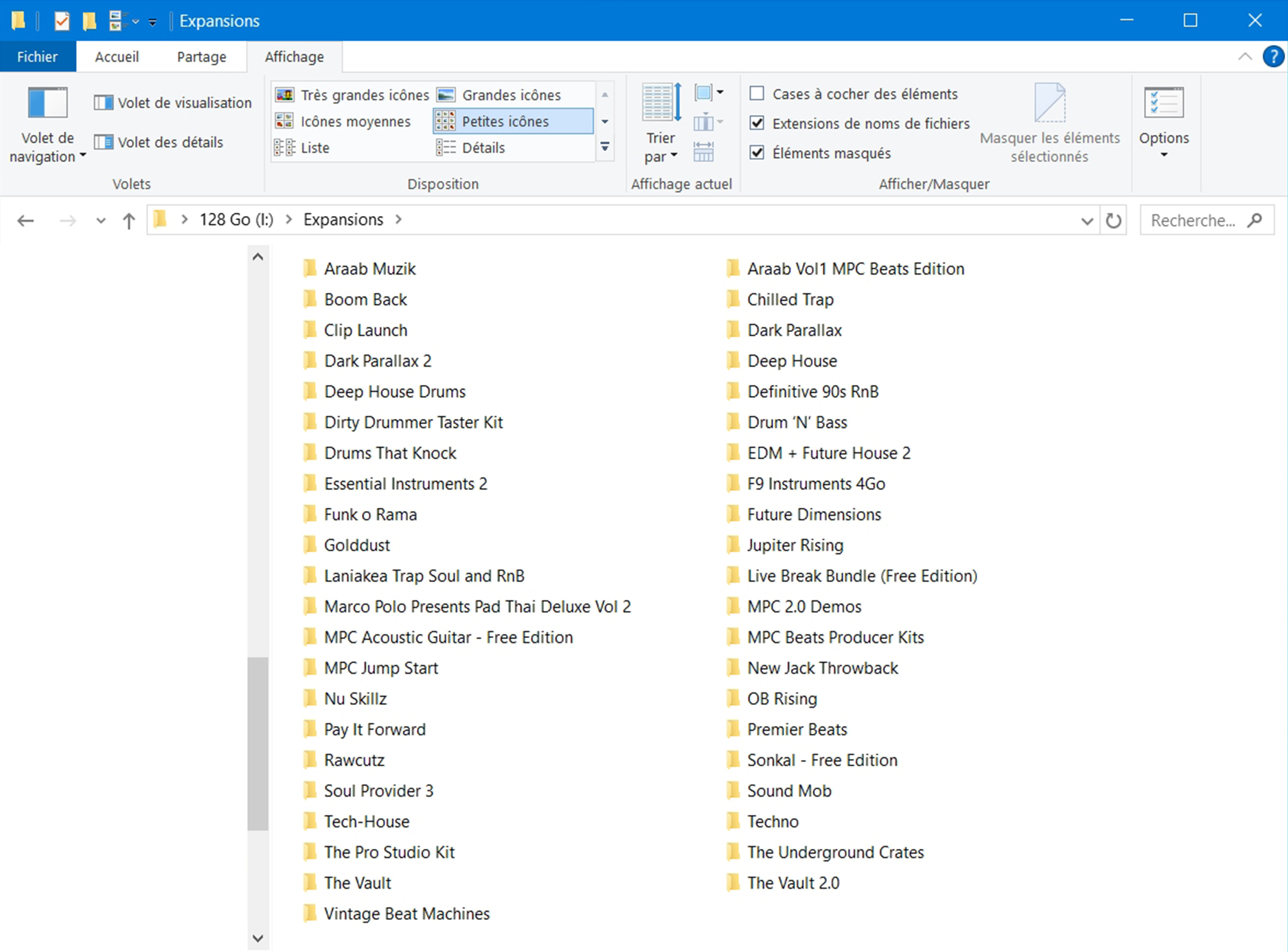The width and height of the screenshot is (1288, 952).
Task: Expand the layout gallery more arrow
Action: 605,147
